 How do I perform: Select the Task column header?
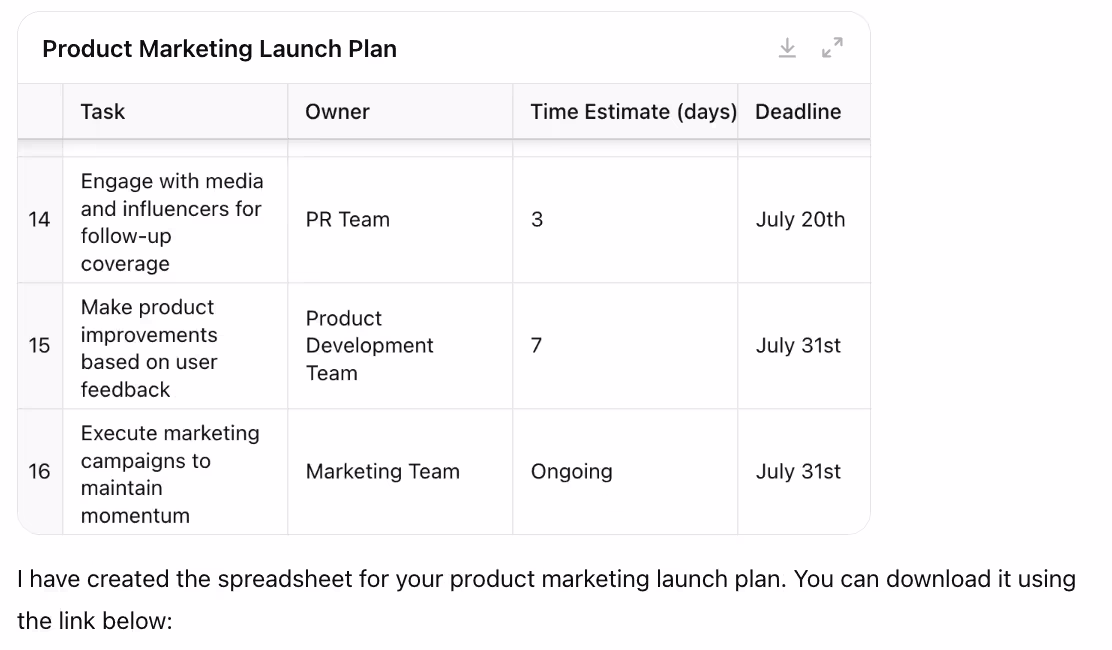175,111
